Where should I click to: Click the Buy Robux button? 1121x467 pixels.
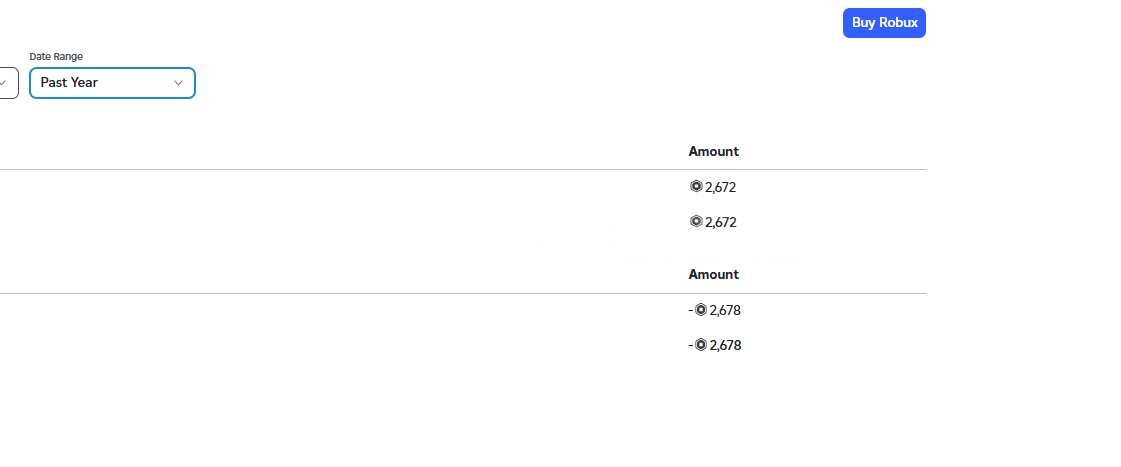884,23
